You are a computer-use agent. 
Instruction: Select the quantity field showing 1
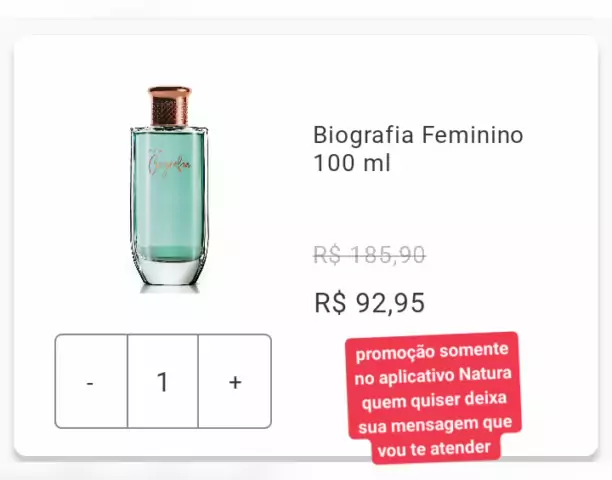click(163, 381)
